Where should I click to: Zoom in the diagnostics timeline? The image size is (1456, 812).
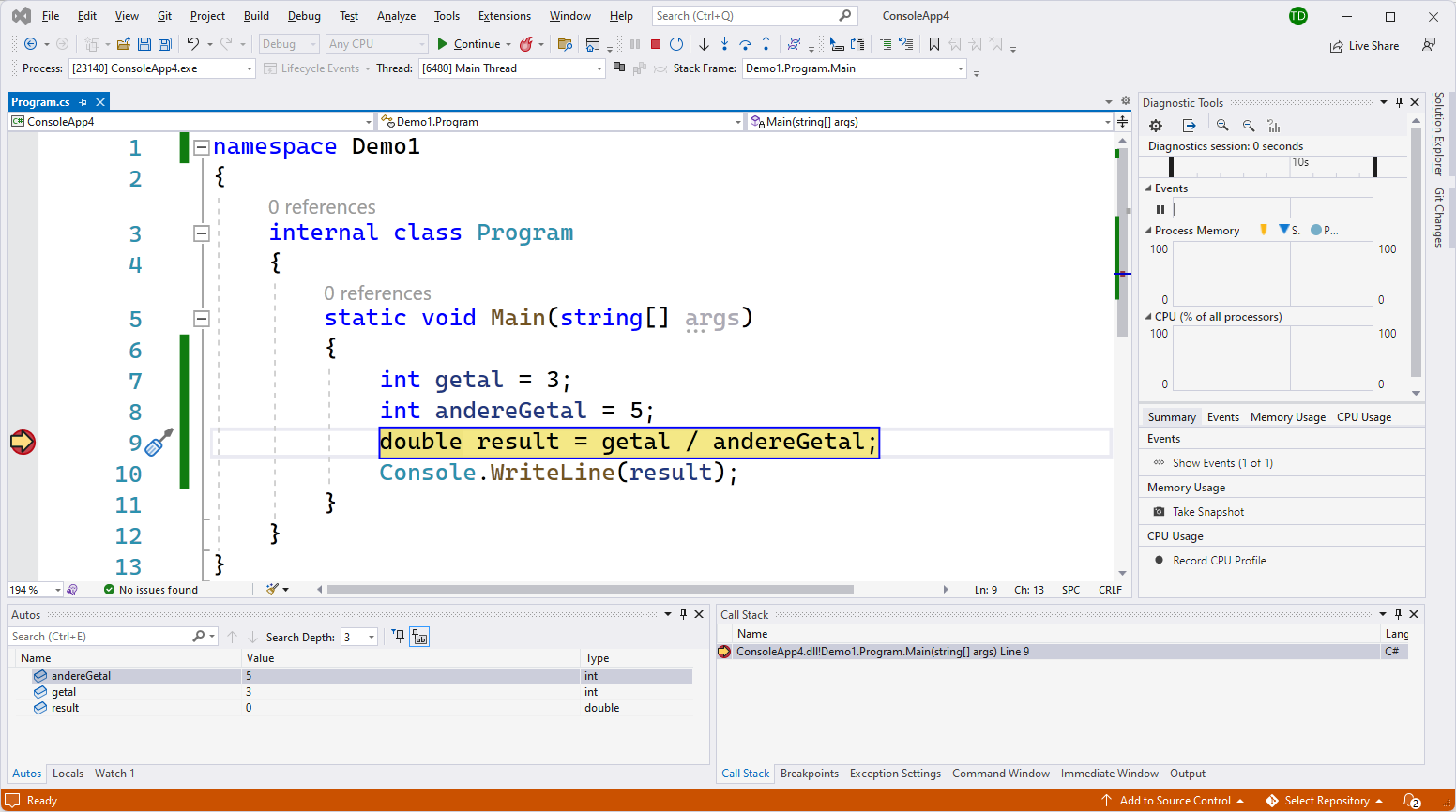point(1222,126)
